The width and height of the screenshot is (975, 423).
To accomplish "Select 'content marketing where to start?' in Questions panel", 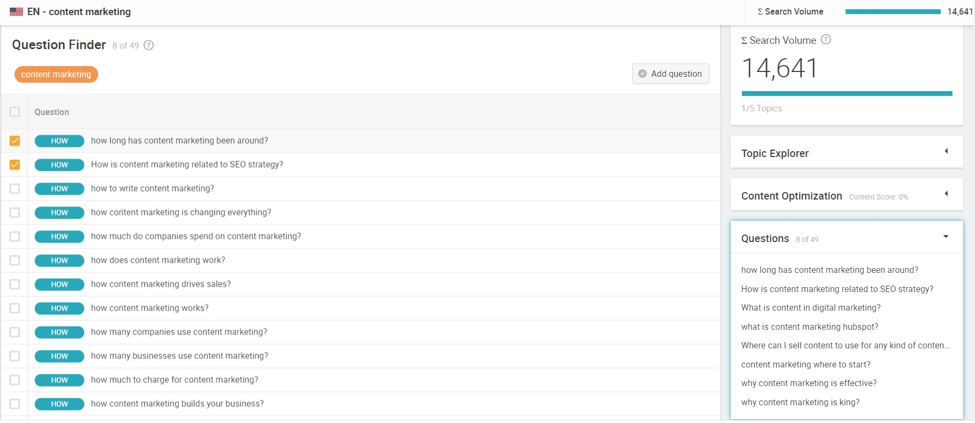I will 806,365.
